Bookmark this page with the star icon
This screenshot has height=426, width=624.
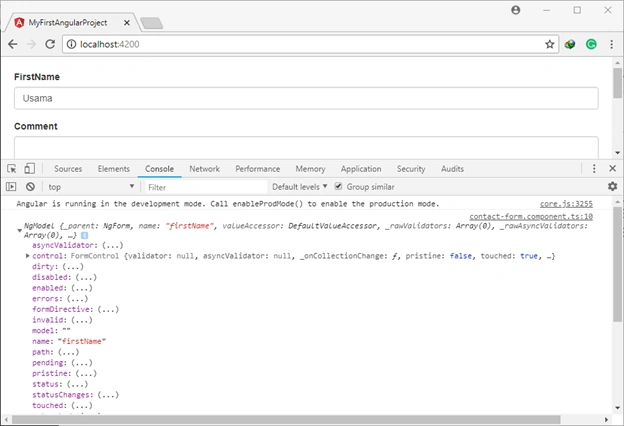tap(550, 44)
